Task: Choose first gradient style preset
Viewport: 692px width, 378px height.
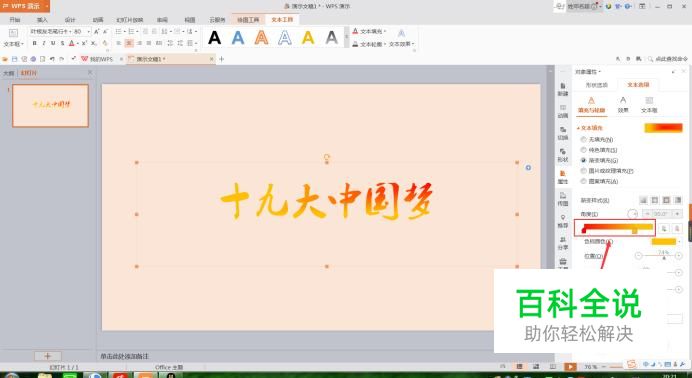Action: (x=643, y=200)
